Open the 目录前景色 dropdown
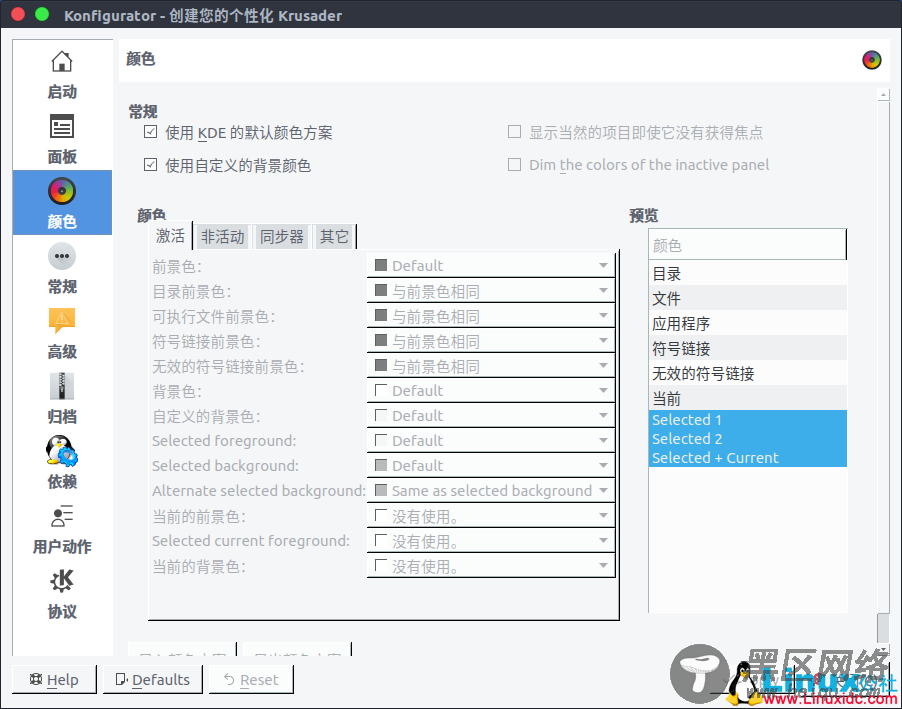This screenshot has height=709, width=902. pos(491,291)
